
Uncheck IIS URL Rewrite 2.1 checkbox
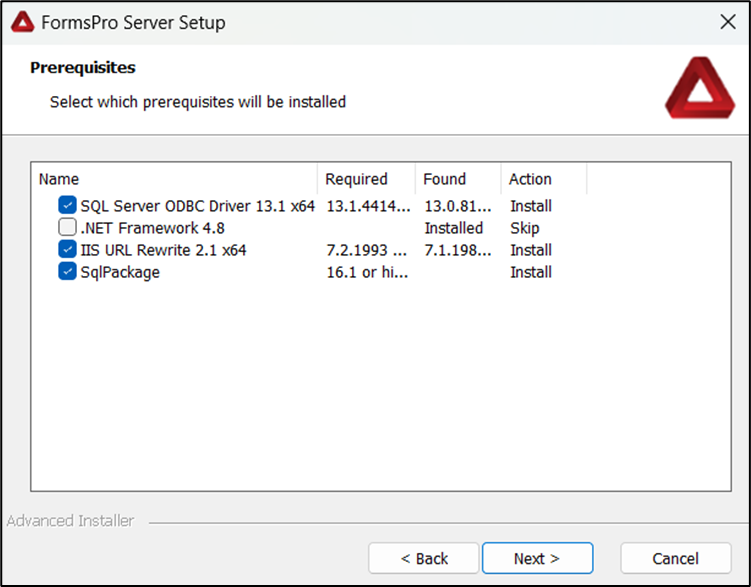click(68, 250)
